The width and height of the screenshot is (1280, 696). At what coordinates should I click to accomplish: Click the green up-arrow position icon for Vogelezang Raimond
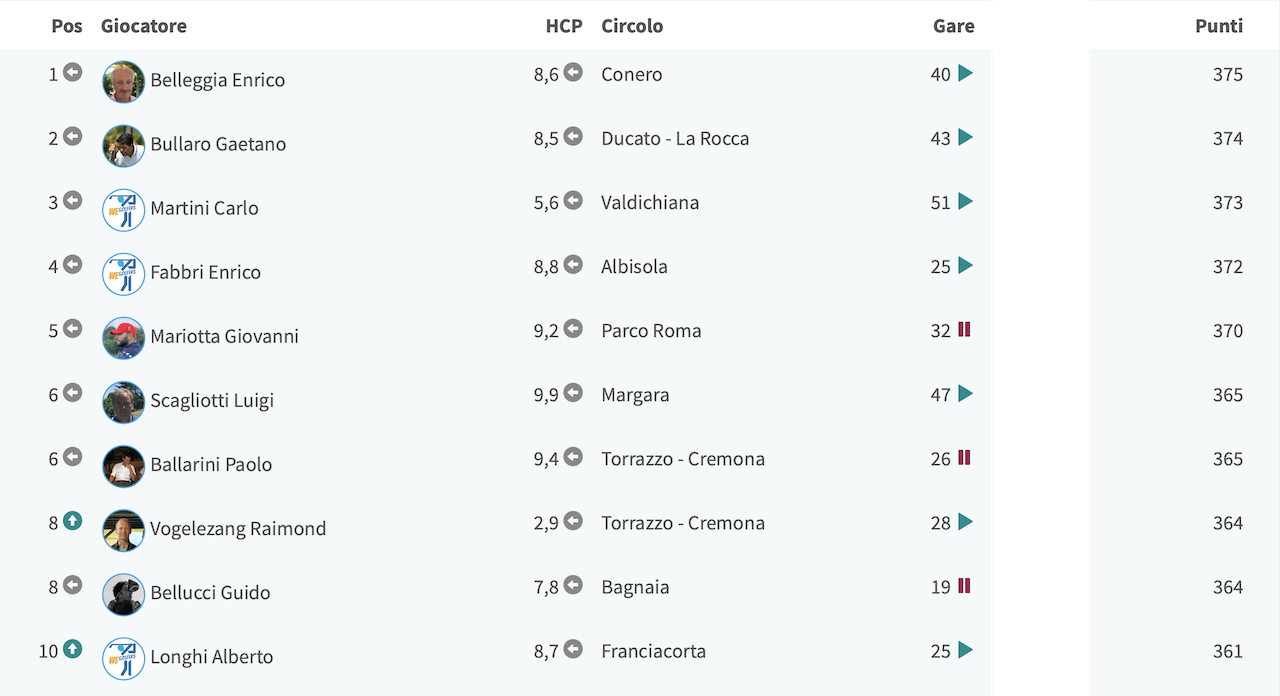(72, 521)
